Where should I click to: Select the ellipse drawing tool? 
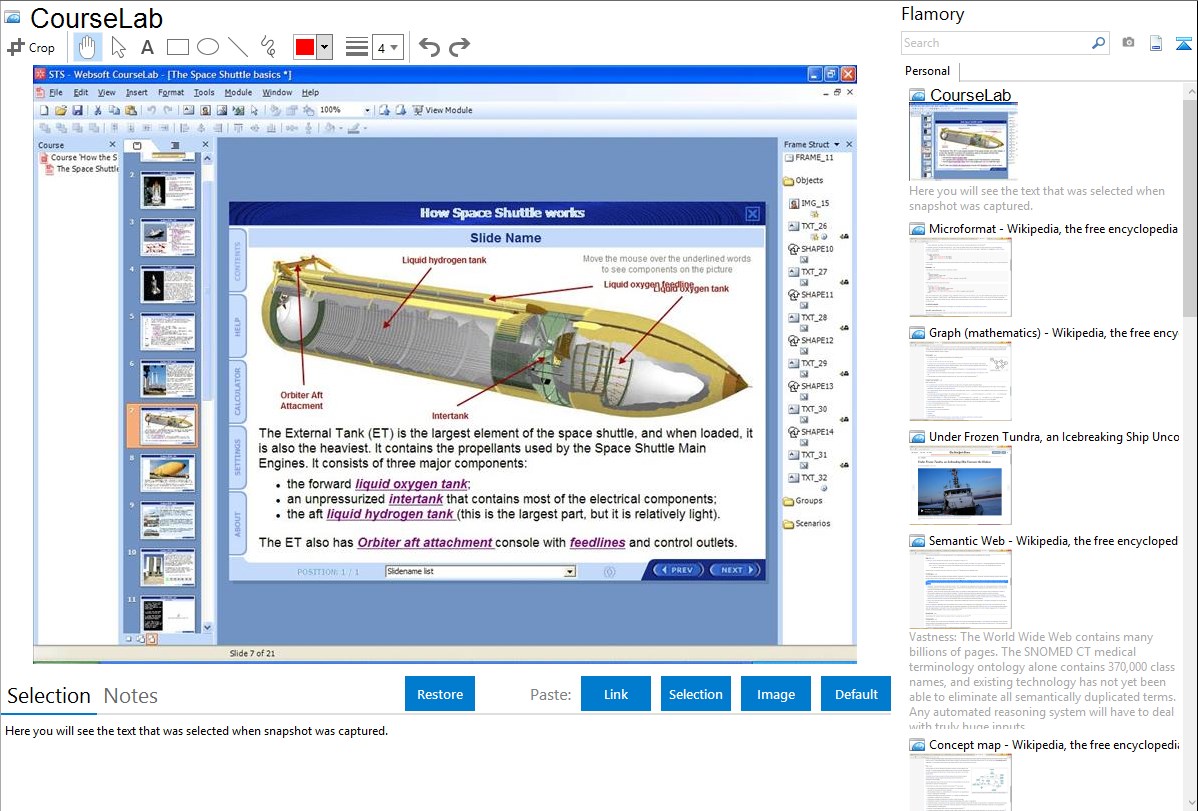click(x=208, y=47)
